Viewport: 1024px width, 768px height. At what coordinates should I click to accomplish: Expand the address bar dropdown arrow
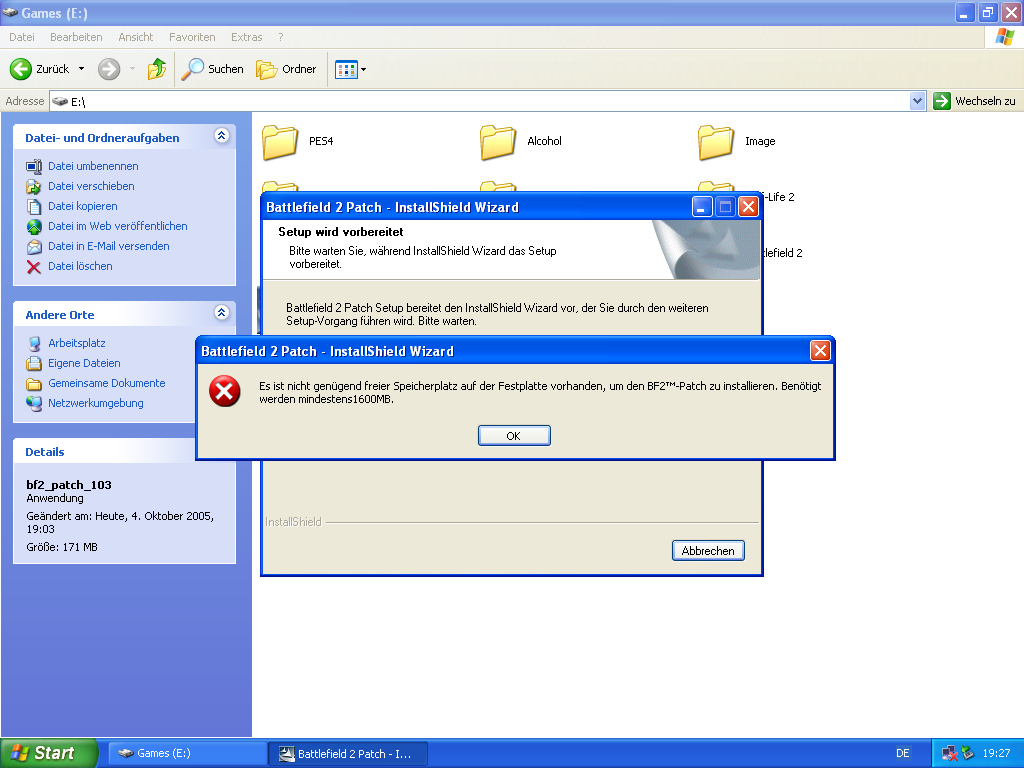click(918, 101)
